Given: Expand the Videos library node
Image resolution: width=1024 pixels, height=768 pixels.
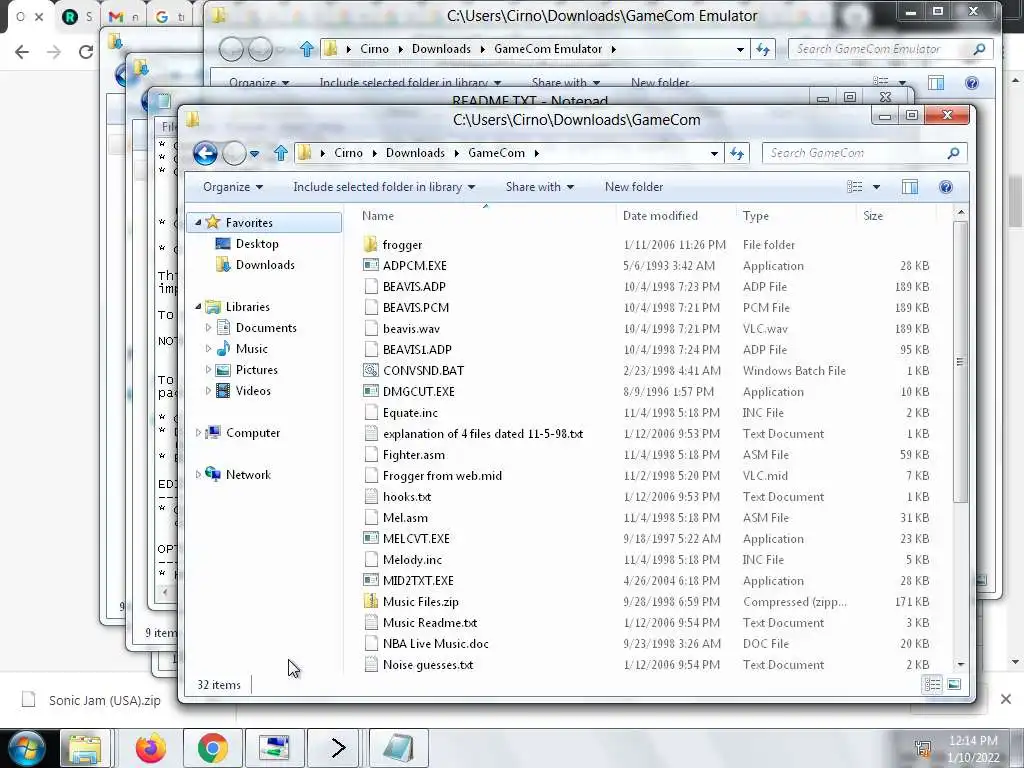Looking at the screenshot, I should click(x=208, y=391).
